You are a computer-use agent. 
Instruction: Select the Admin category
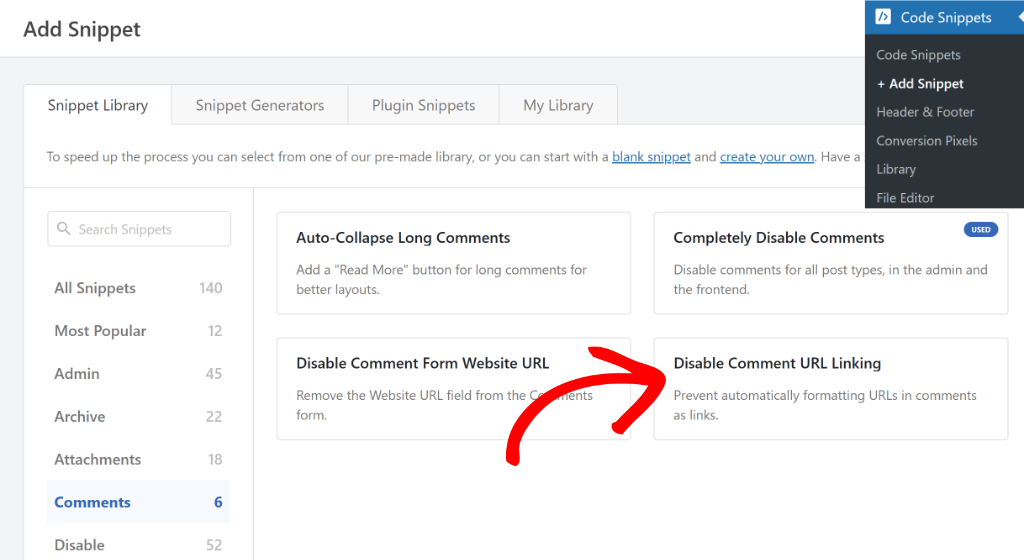click(x=138, y=373)
